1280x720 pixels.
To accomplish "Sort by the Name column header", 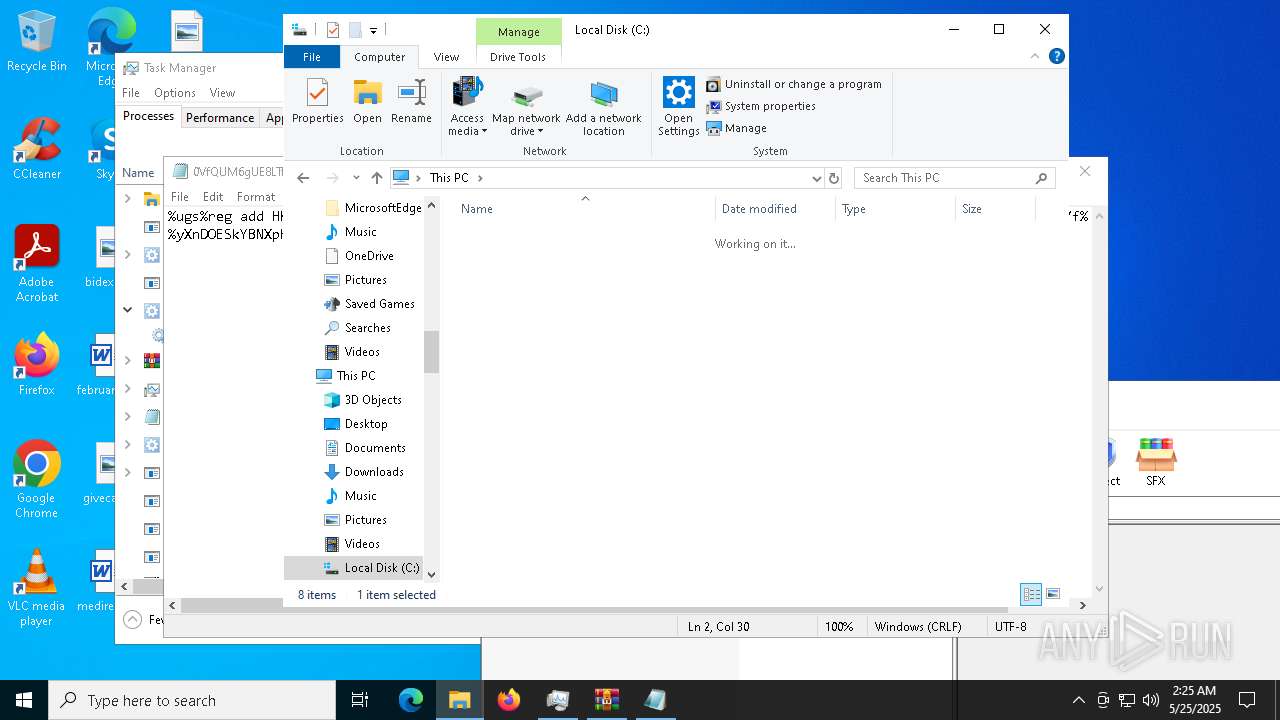I will tap(585, 209).
